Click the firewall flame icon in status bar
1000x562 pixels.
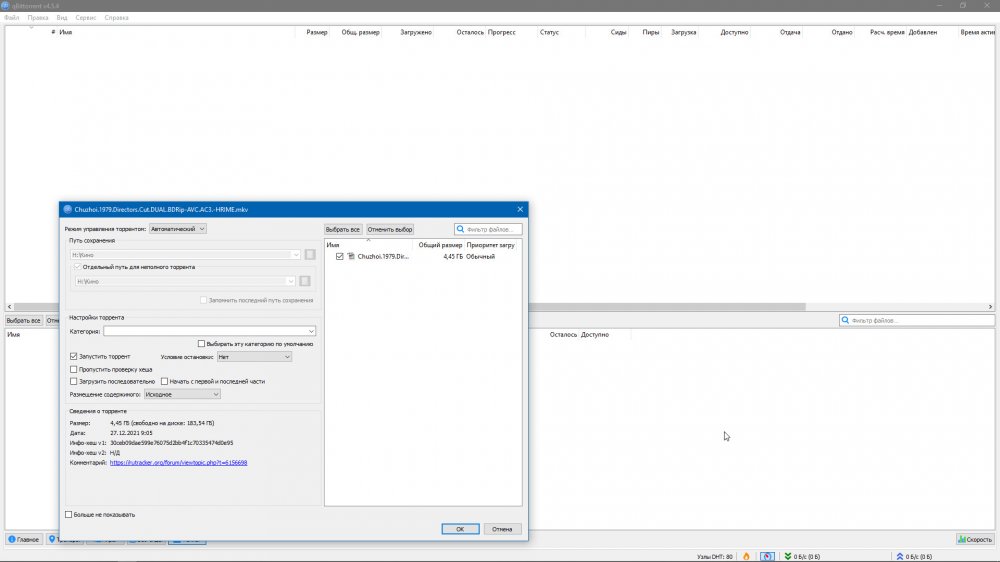[x=745, y=556]
